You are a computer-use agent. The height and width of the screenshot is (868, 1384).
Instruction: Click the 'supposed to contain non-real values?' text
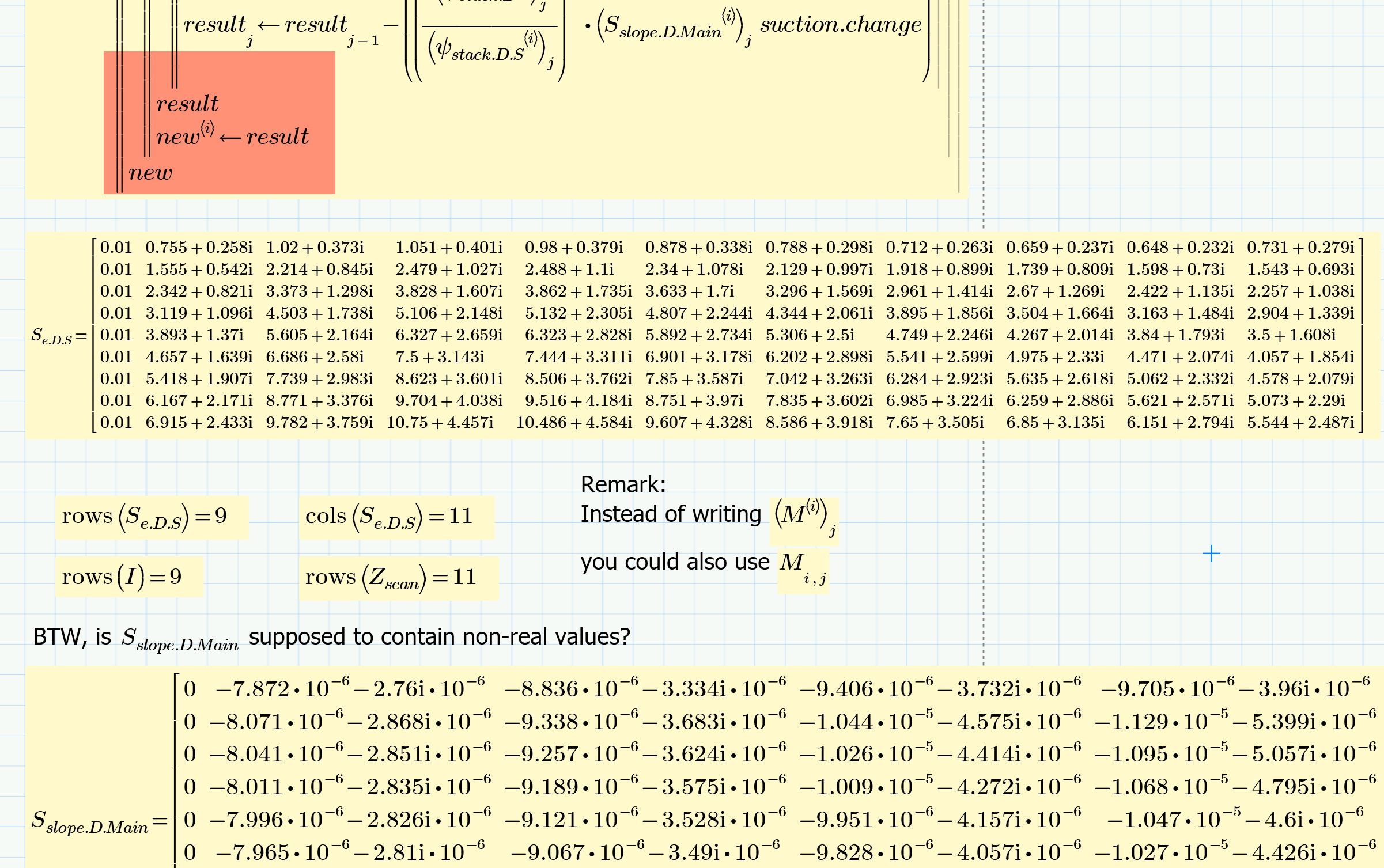pyautogui.click(x=439, y=637)
